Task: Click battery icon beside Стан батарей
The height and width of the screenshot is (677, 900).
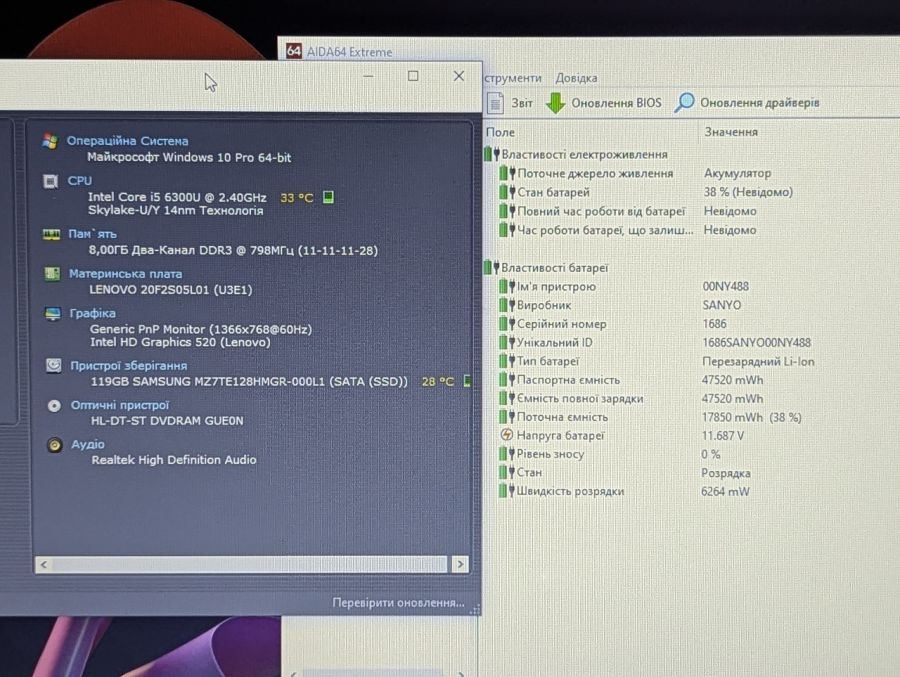Action: tap(507, 192)
